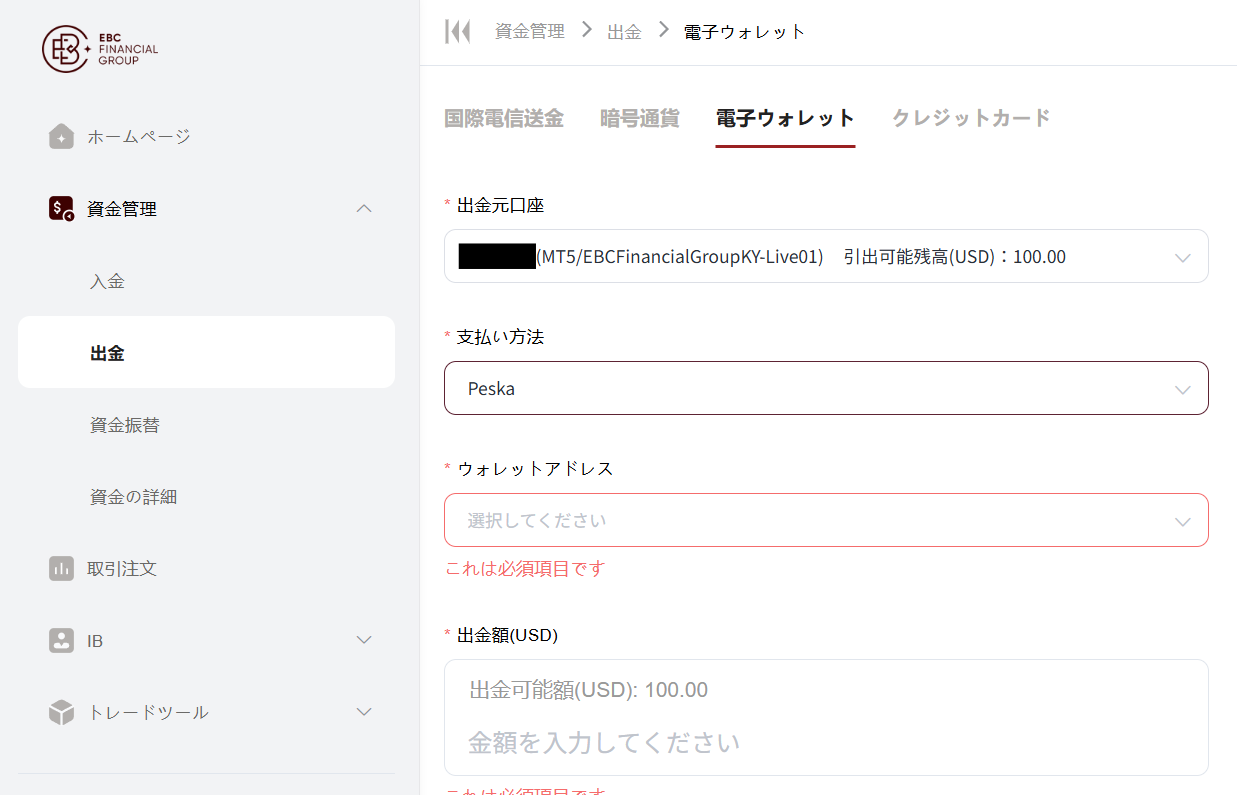Click the 電子ウォレット breadcrumb text
Viewport: 1237px width, 795px height.
click(x=745, y=32)
